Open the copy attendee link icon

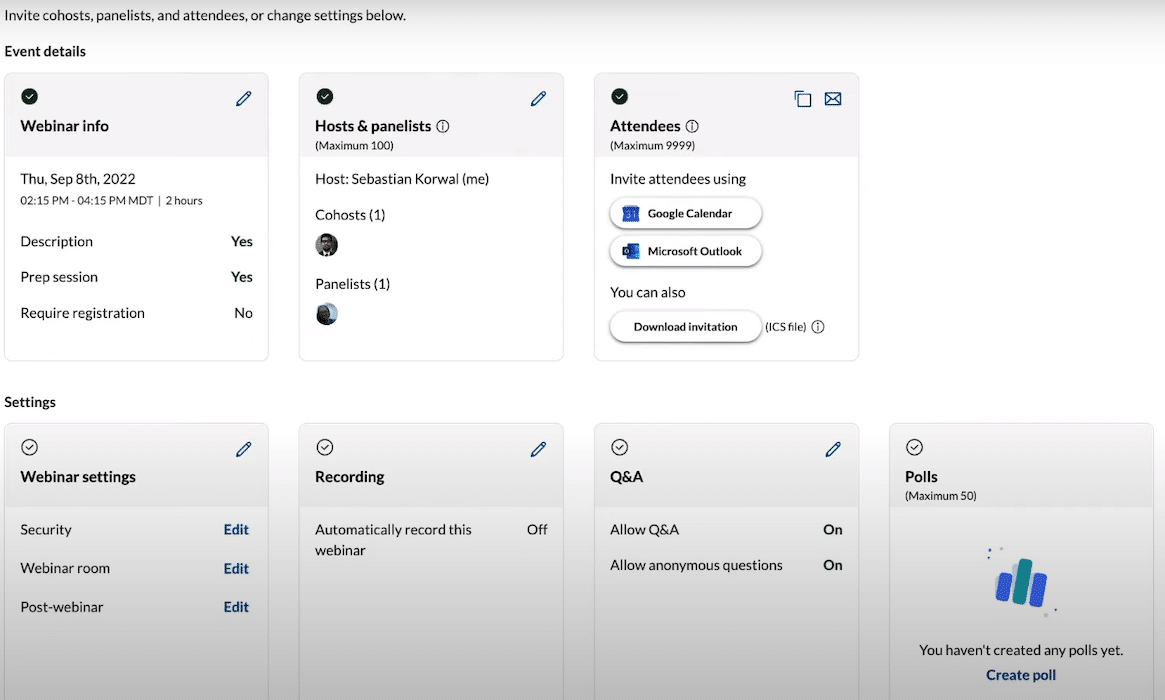pos(803,98)
